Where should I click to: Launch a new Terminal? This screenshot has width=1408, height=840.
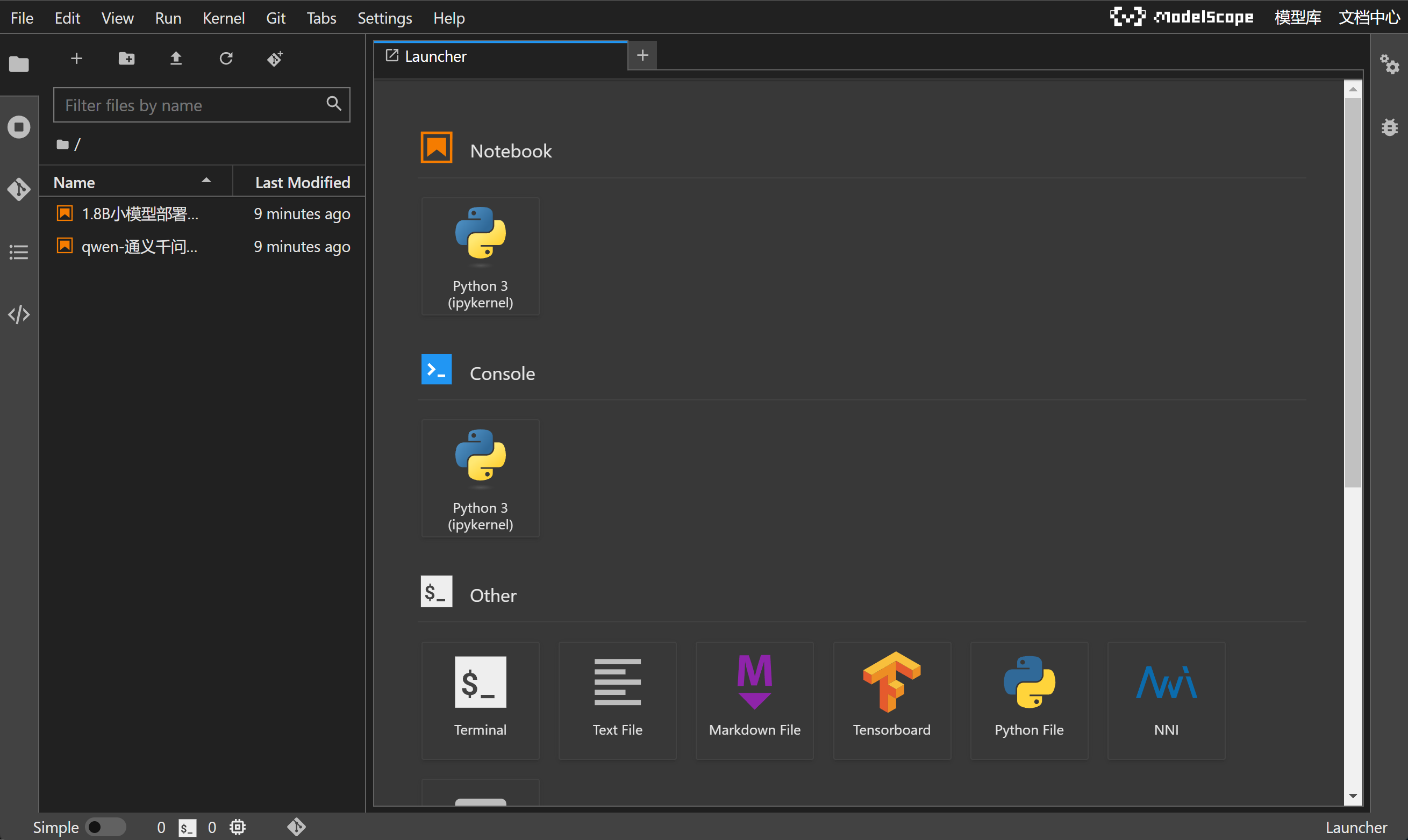[x=480, y=700]
